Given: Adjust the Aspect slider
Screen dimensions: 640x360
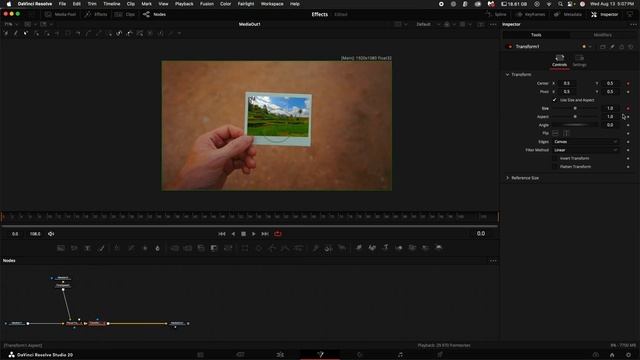Looking at the screenshot, I should [575, 117].
